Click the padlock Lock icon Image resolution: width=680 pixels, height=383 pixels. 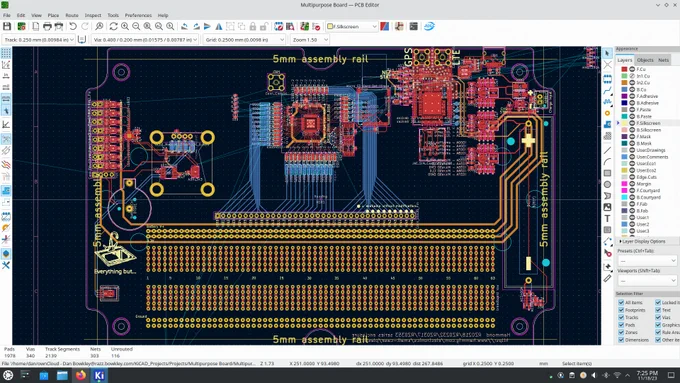coord(252,26)
